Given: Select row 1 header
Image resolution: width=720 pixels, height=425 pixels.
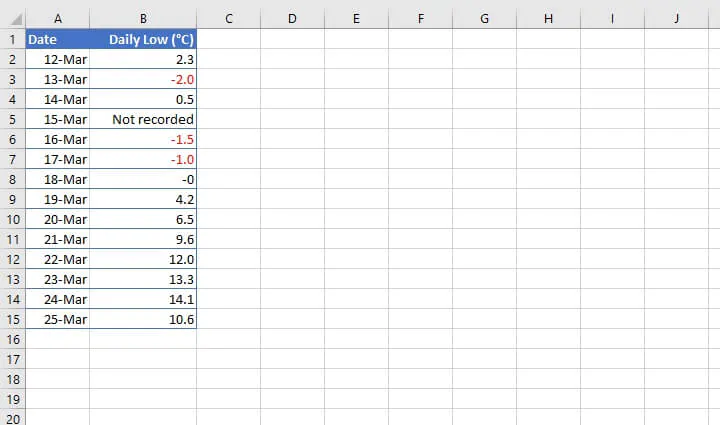Looking at the screenshot, I should coord(13,39).
